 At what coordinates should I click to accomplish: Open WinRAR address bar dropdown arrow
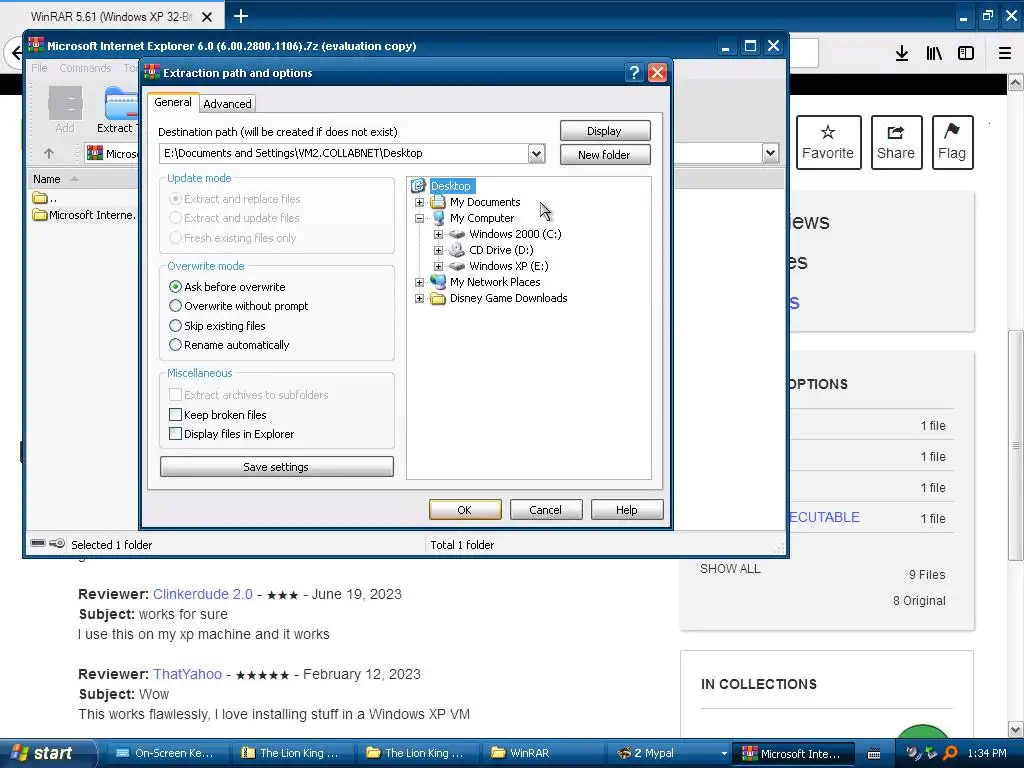[771, 153]
